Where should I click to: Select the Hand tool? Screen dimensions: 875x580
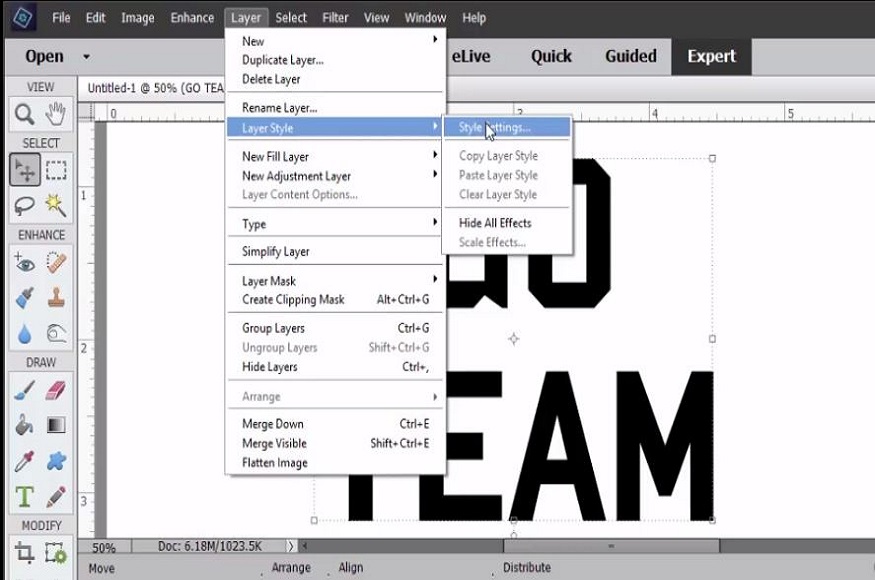point(56,114)
